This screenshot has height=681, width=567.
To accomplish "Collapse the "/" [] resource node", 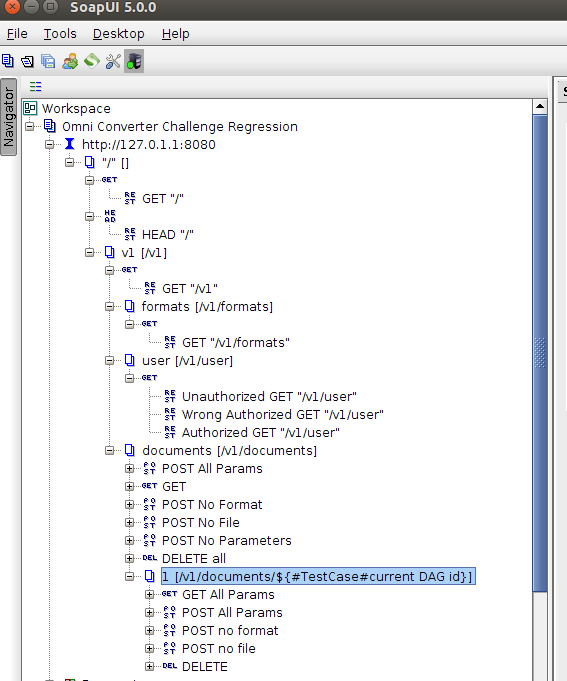I will click(x=69, y=162).
